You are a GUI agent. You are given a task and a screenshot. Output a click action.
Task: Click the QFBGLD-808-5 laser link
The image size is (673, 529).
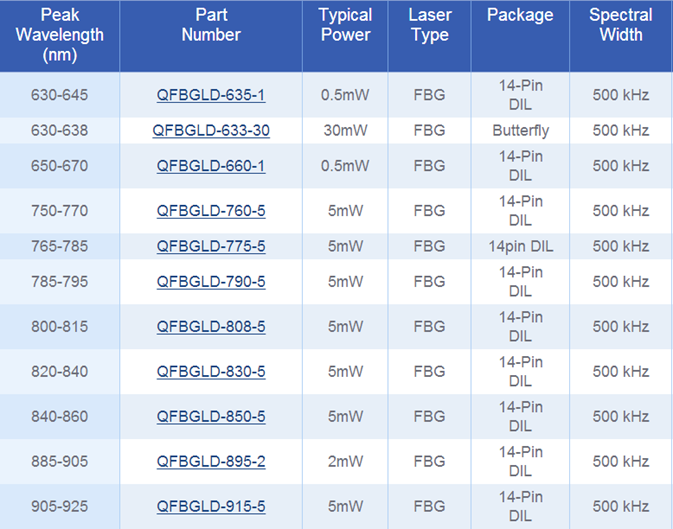(211, 327)
